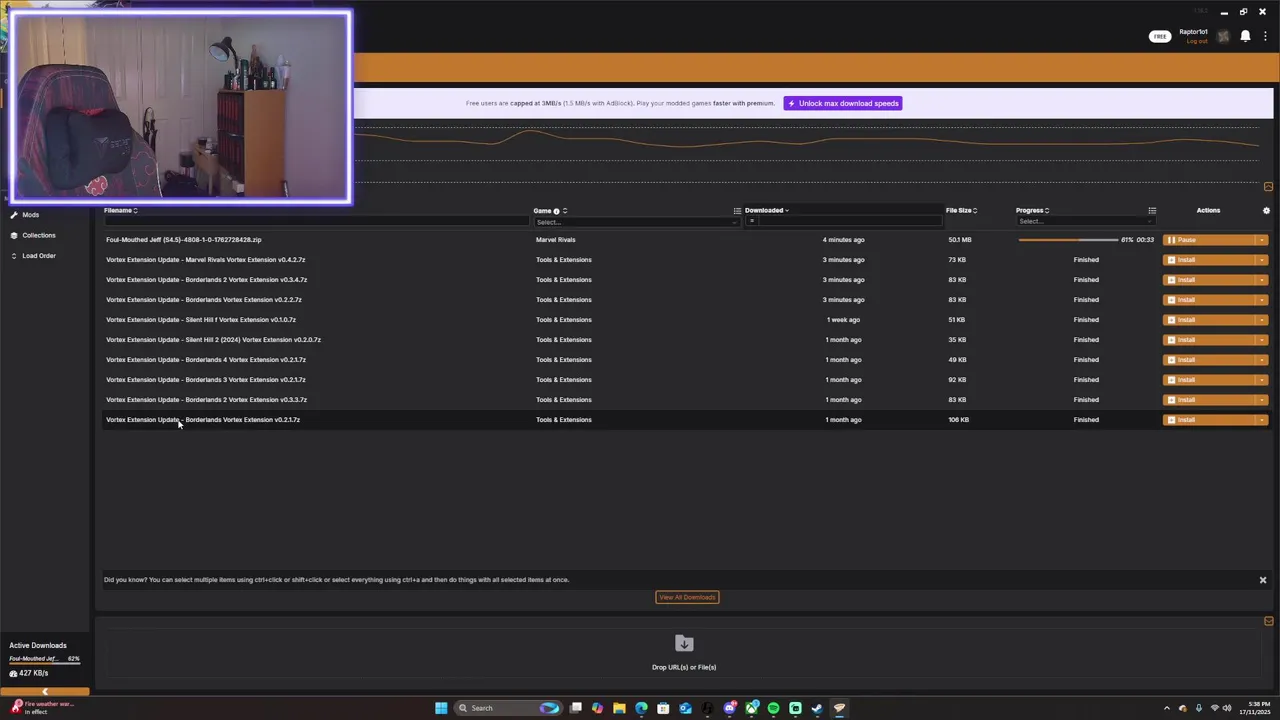Click the Filename filter input field

tap(316, 222)
